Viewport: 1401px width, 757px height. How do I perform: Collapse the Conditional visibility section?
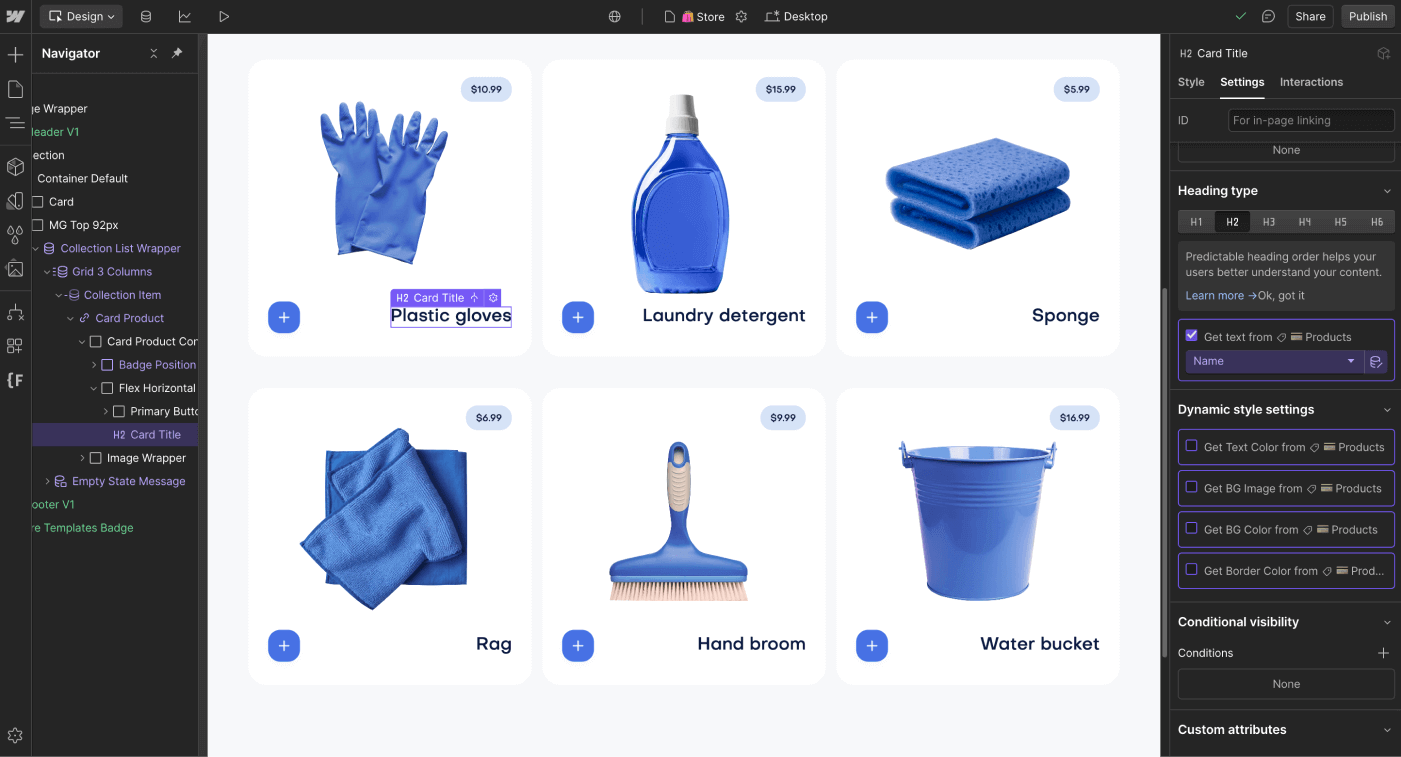click(1387, 622)
